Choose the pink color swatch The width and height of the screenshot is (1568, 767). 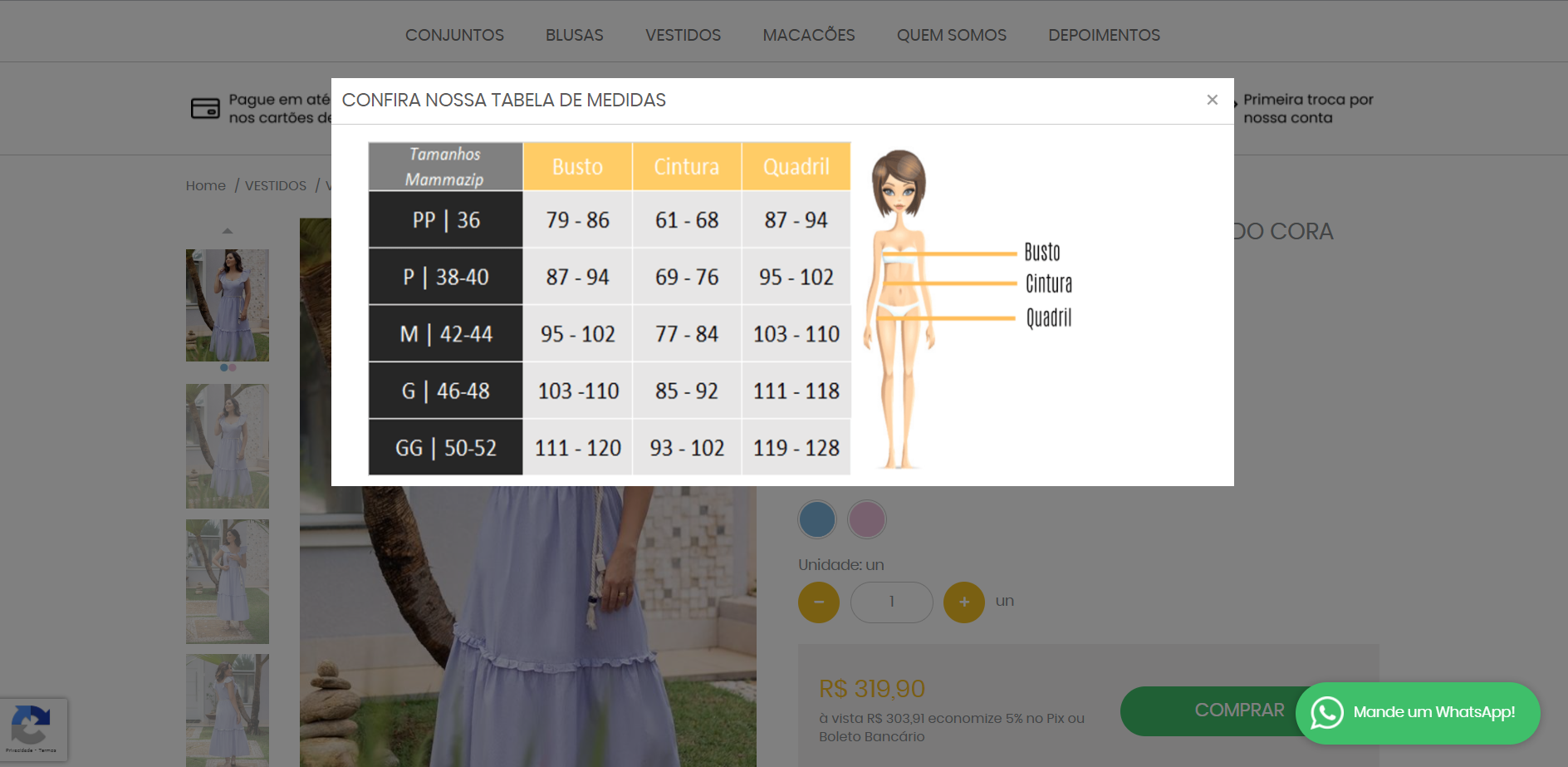click(x=867, y=519)
